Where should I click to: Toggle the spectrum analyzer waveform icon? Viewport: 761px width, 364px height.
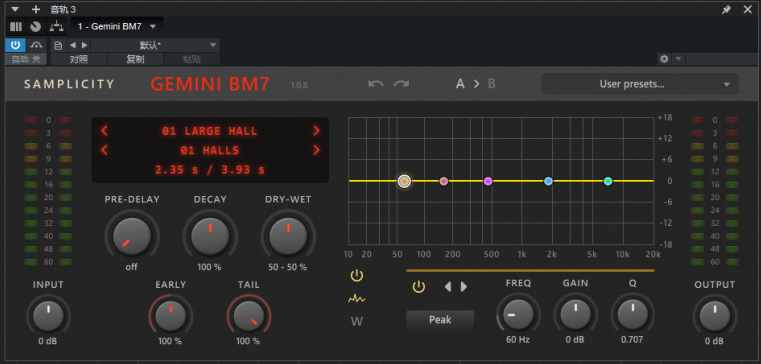[x=357, y=298]
